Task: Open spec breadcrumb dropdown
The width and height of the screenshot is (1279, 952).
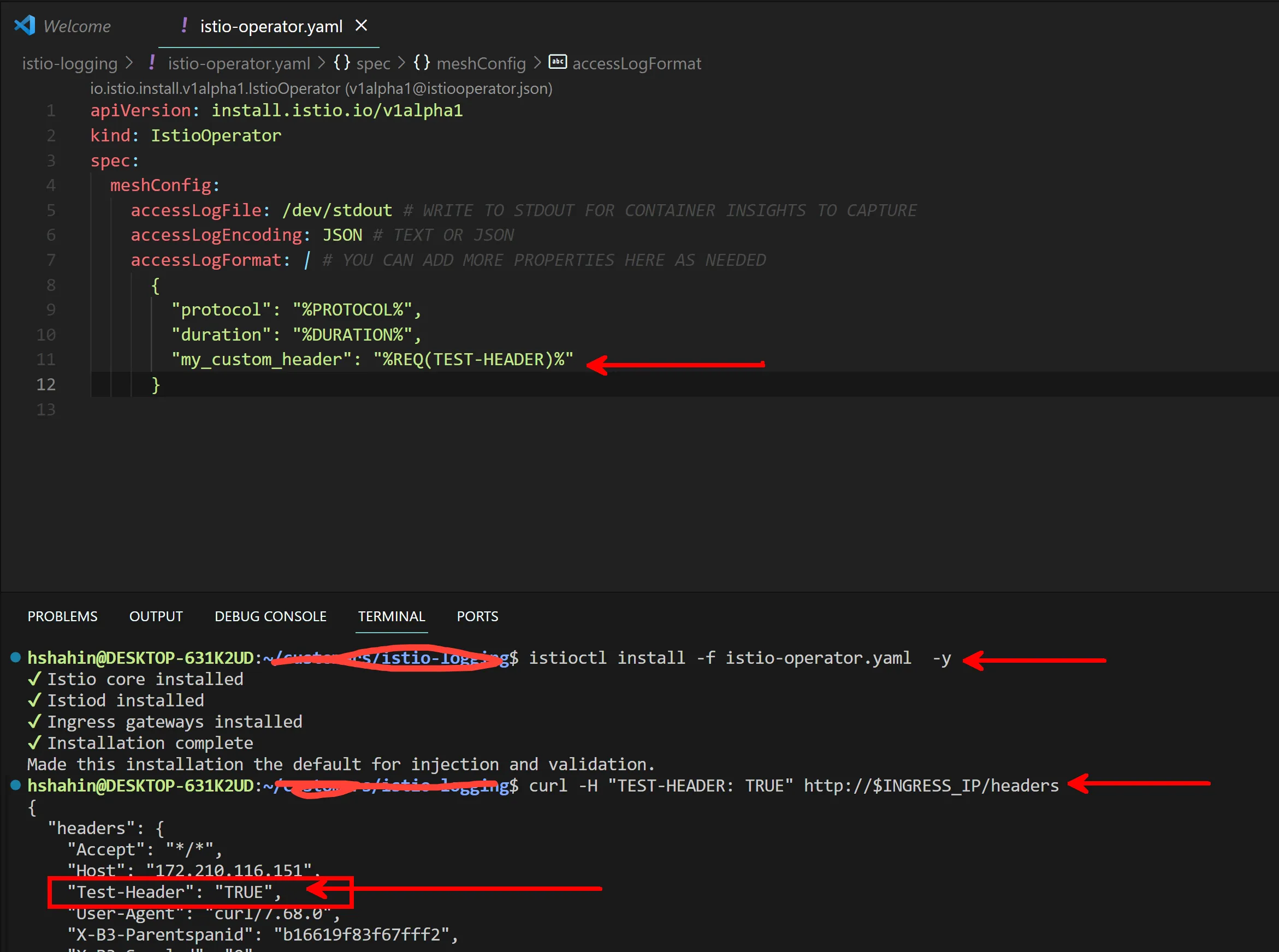Action: coord(373,63)
